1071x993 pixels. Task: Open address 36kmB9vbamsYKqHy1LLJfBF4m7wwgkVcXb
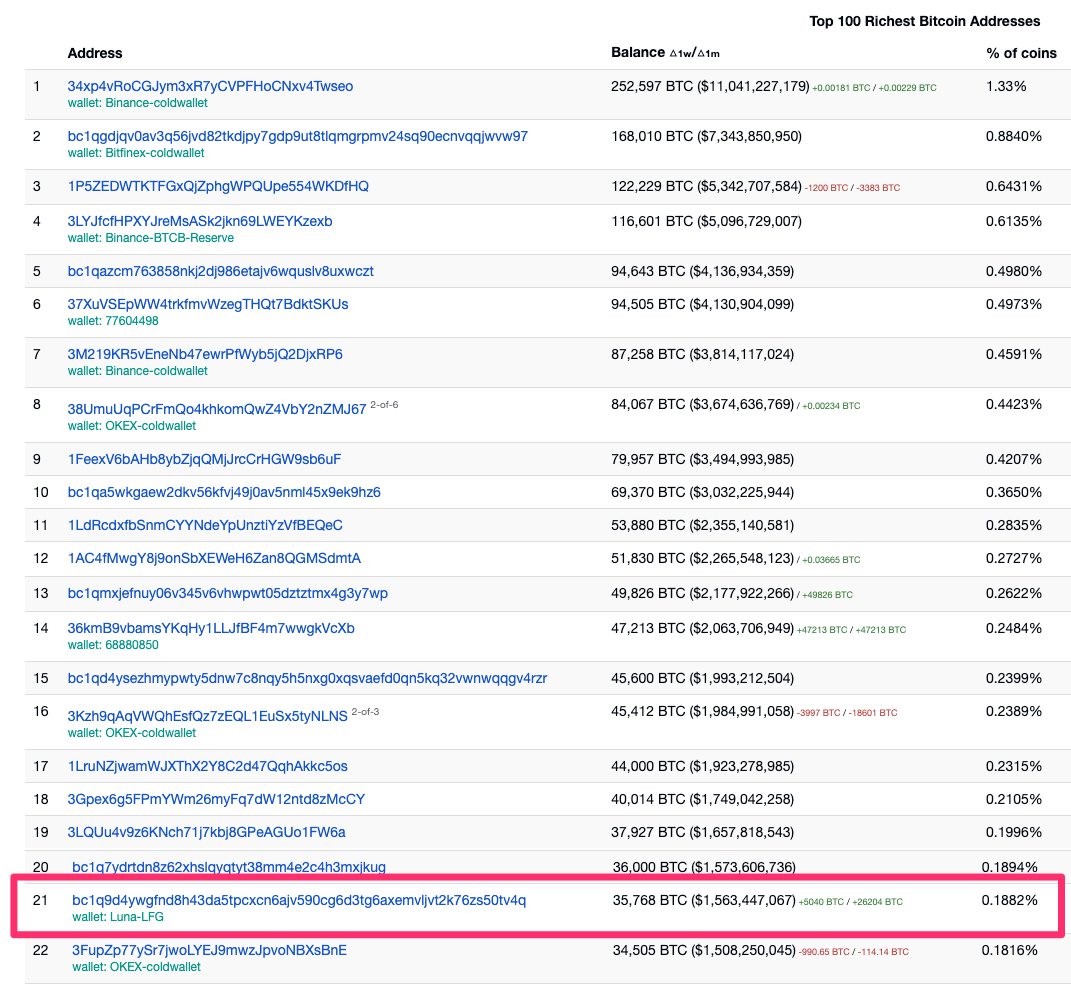(211, 628)
